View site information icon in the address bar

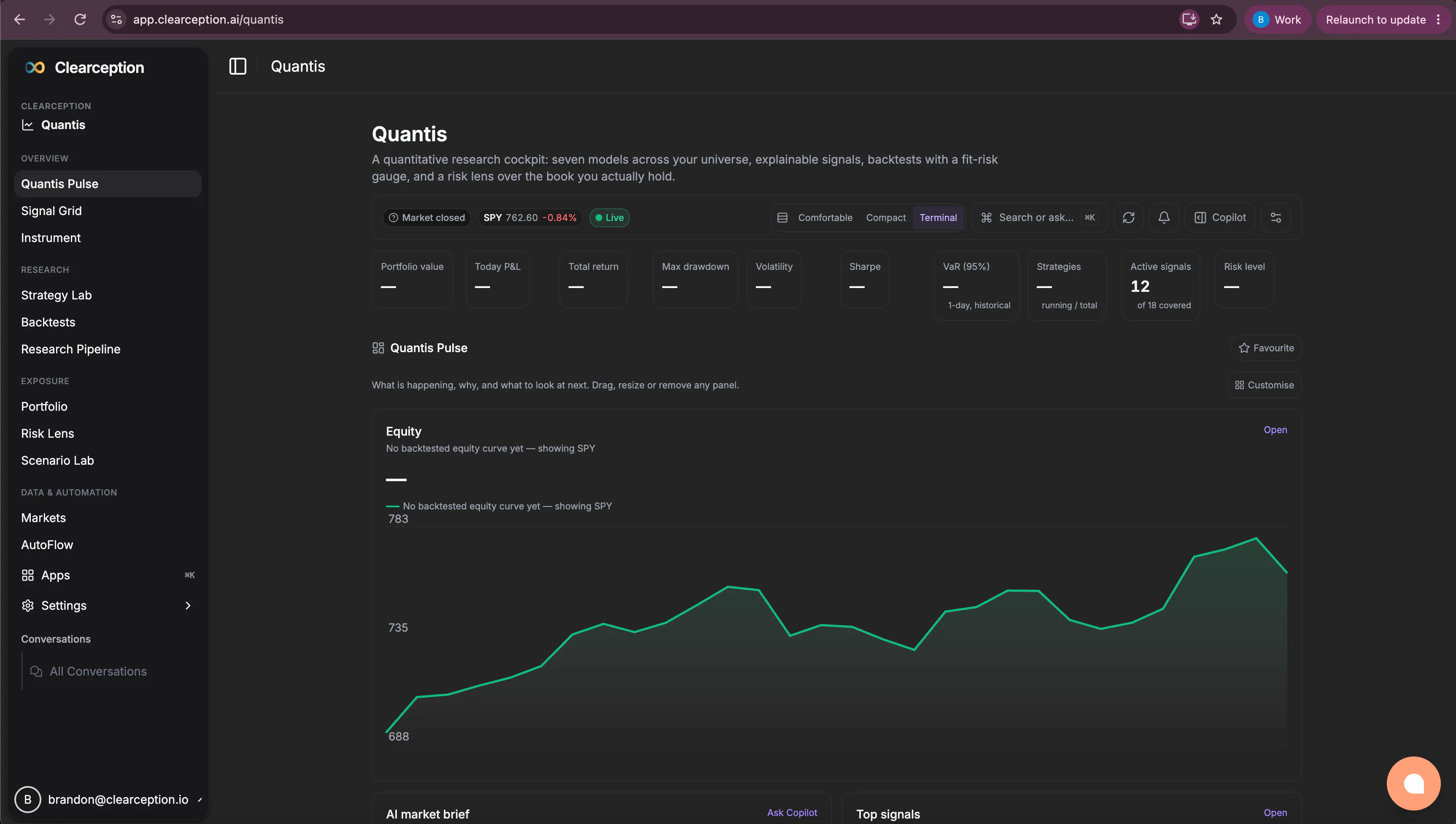click(x=116, y=19)
